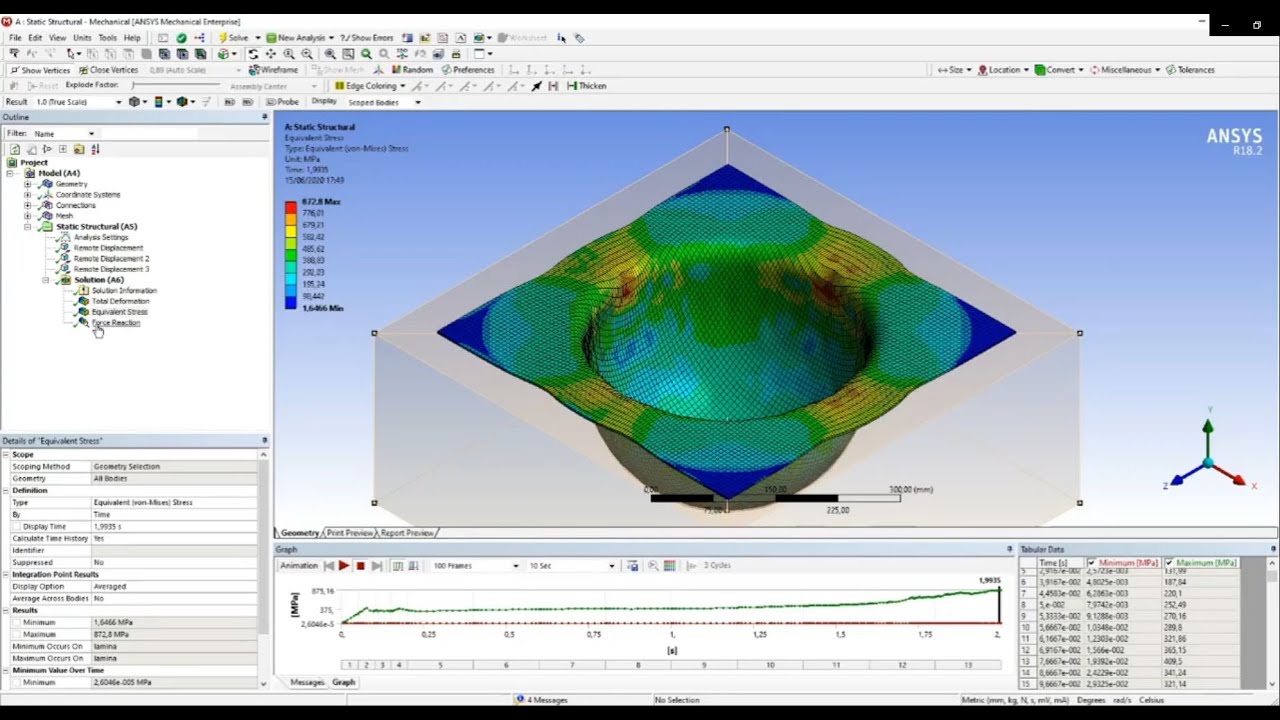Select the Rotate view tool
The image size is (1280, 720).
[253, 54]
